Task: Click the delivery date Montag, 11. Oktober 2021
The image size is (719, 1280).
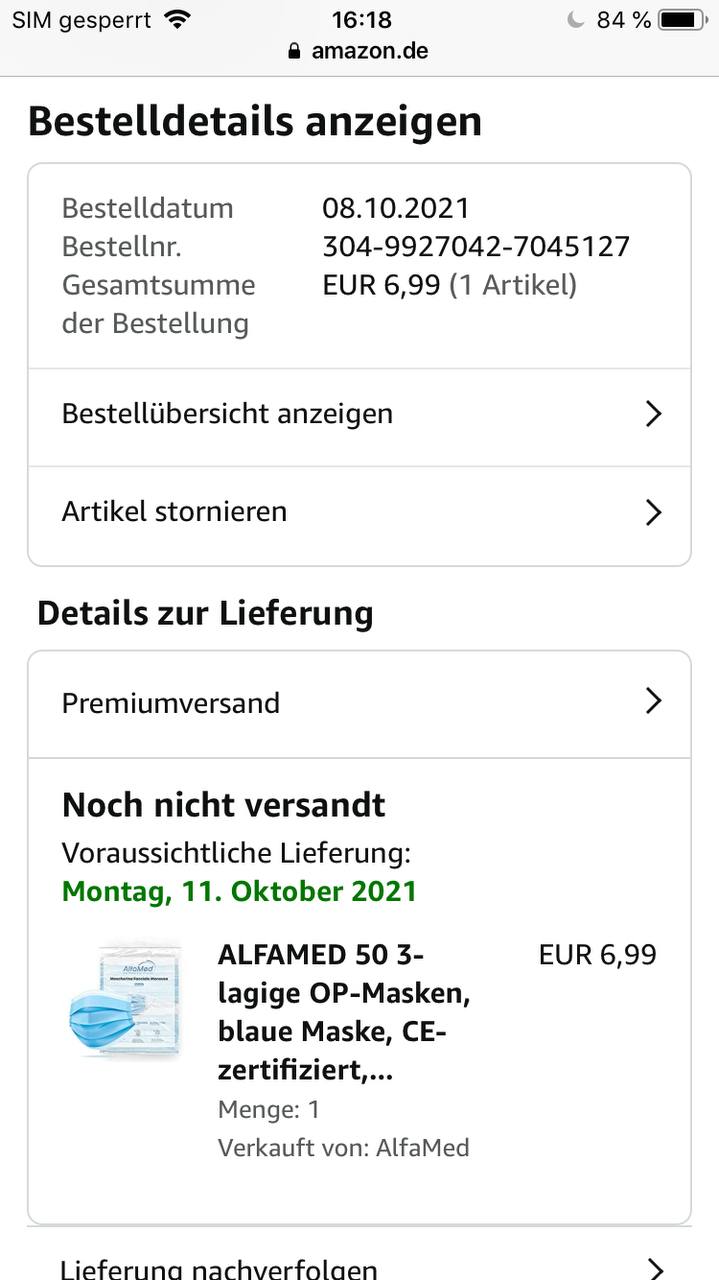Action: [239, 891]
